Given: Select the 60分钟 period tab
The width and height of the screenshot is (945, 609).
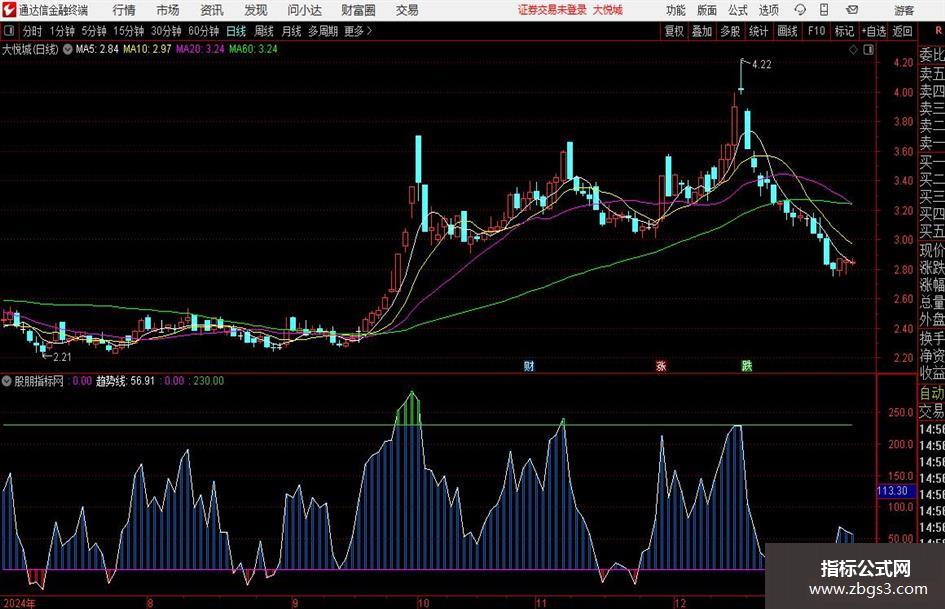Looking at the screenshot, I should pyautogui.click(x=203, y=31).
